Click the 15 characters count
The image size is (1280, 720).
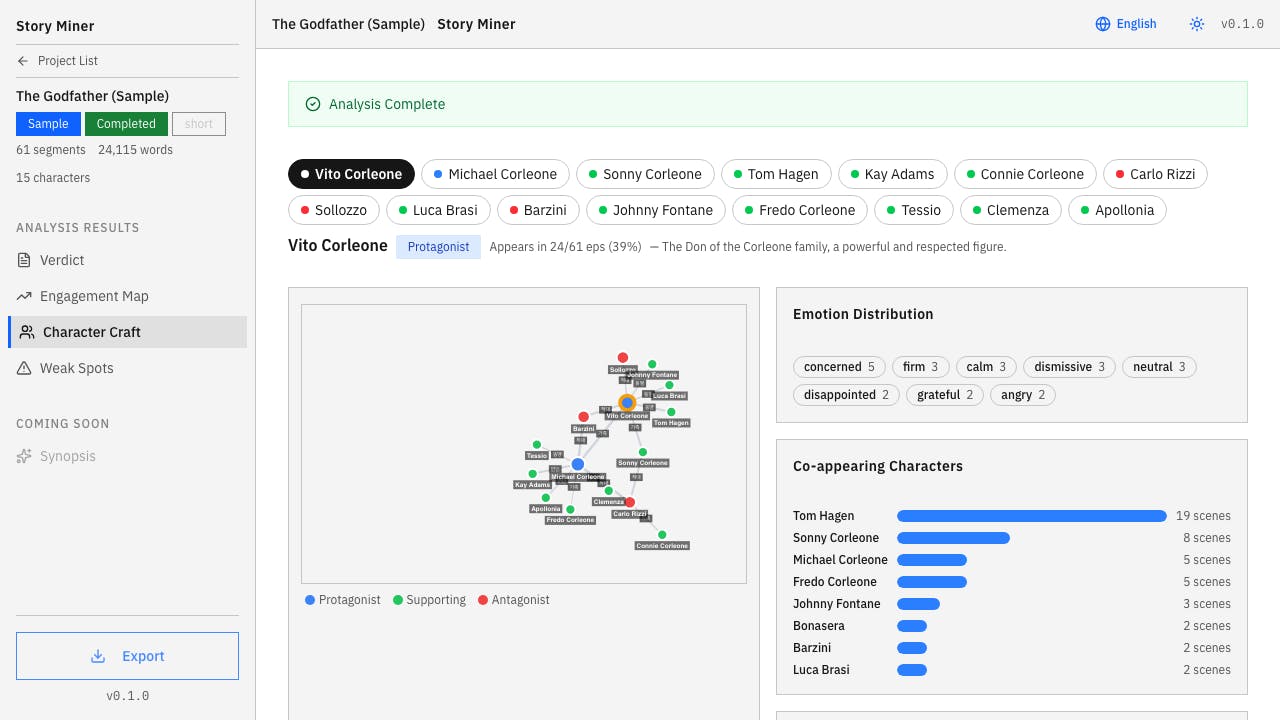pos(53,178)
